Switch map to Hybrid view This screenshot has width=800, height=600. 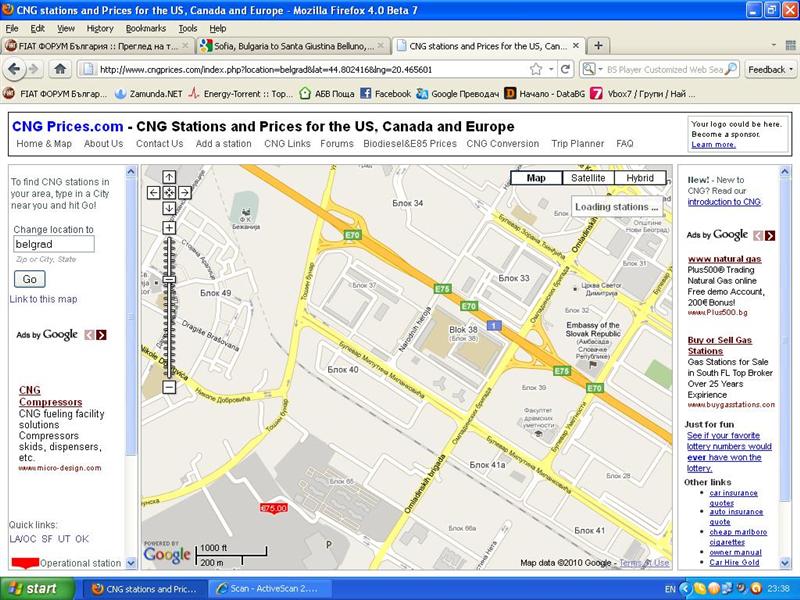pos(640,178)
